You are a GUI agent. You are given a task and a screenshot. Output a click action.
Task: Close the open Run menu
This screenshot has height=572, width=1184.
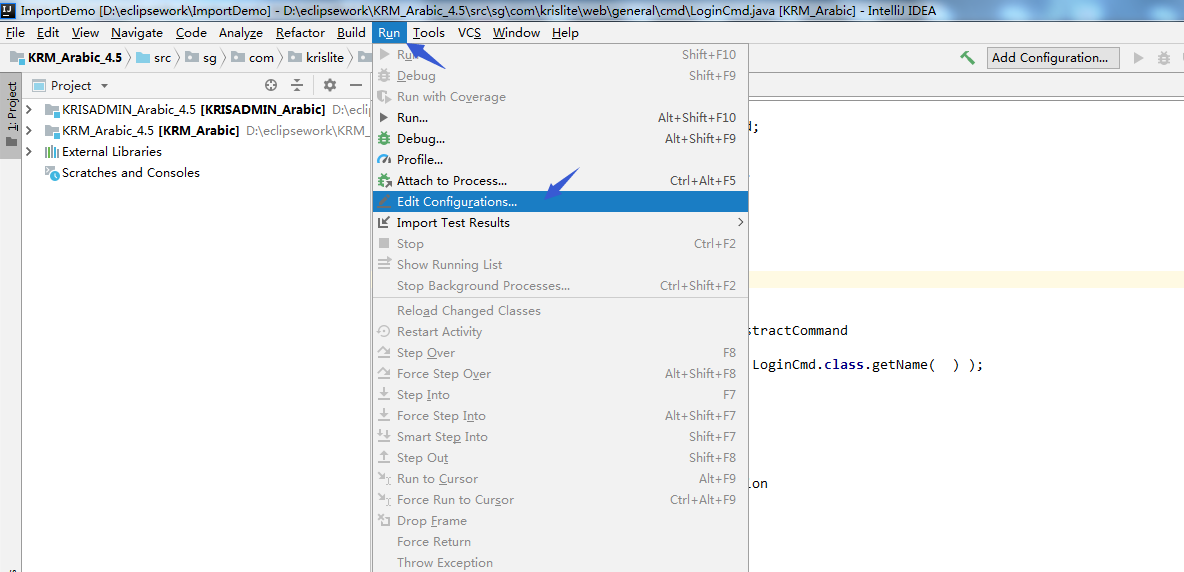pyautogui.click(x=389, y=32)
